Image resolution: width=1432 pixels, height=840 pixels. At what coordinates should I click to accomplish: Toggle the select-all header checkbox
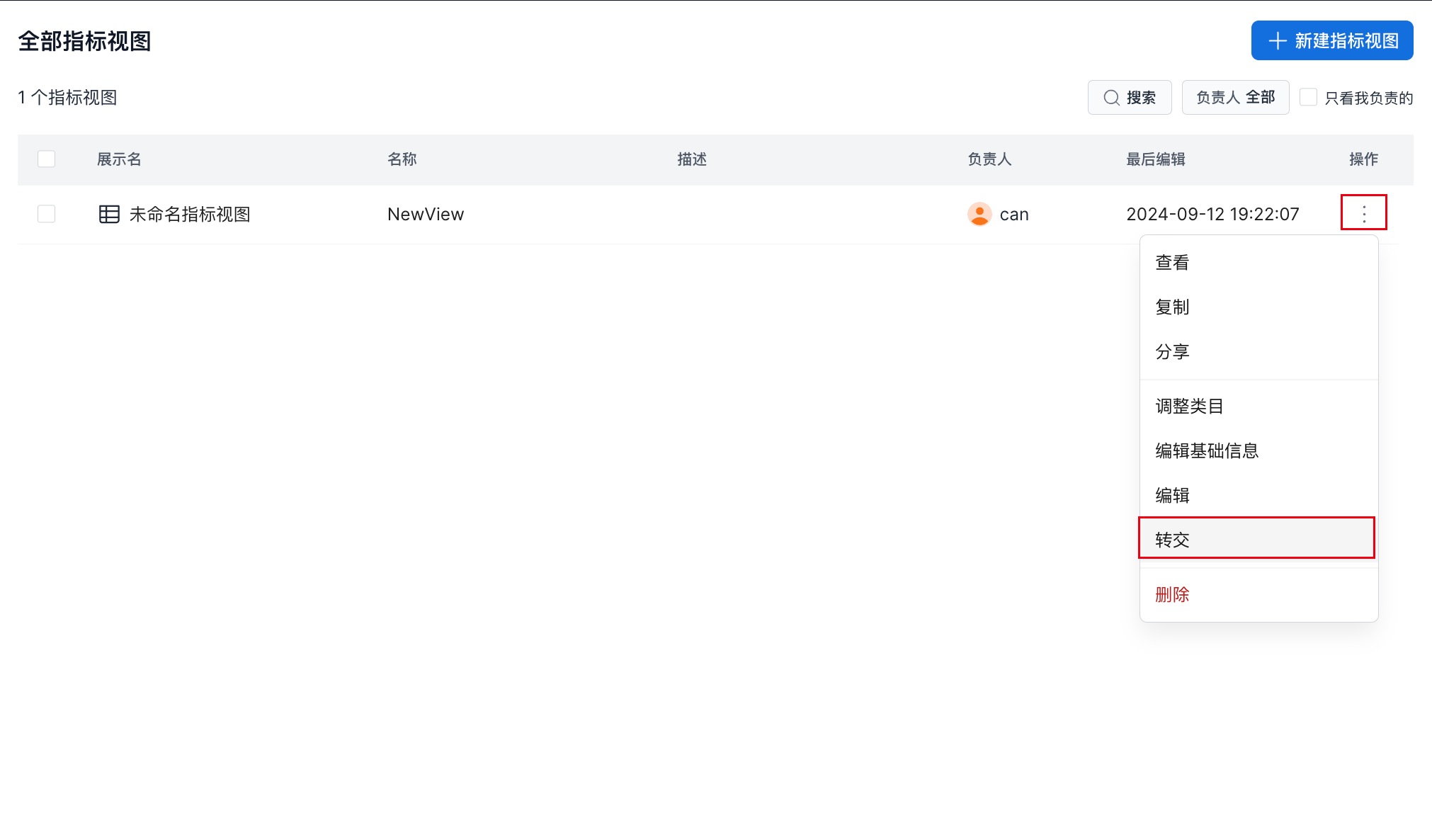click(47, 159)
